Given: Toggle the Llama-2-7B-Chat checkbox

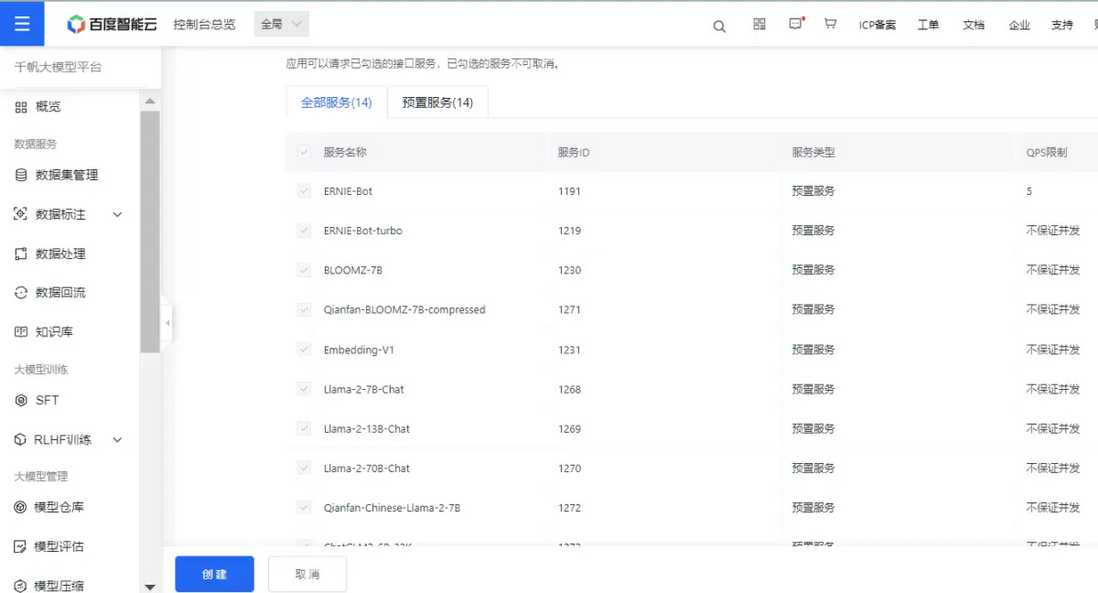Looking at the screenshot, I should pyautogui.click(x=303, y=389).
